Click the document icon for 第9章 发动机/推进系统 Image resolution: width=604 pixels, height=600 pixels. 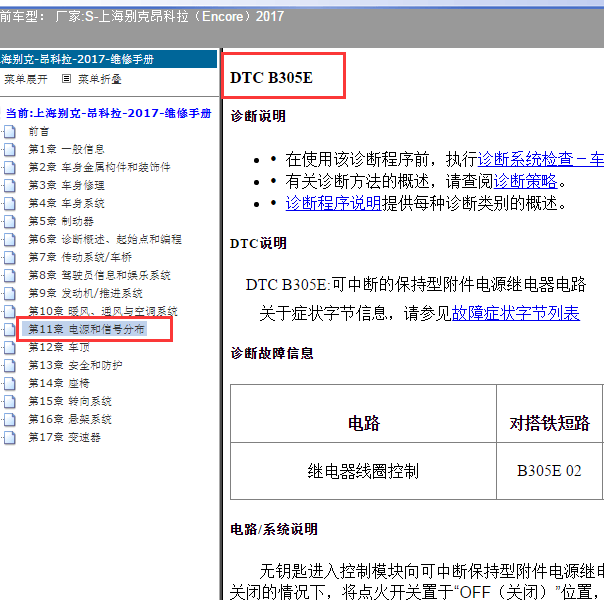10,293
